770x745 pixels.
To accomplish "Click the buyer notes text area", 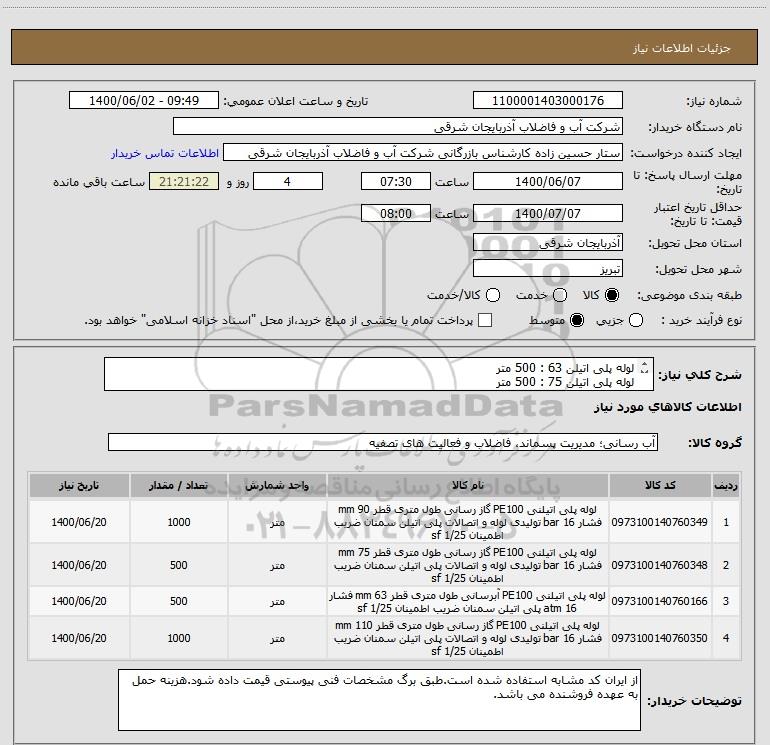I will 379,700.
